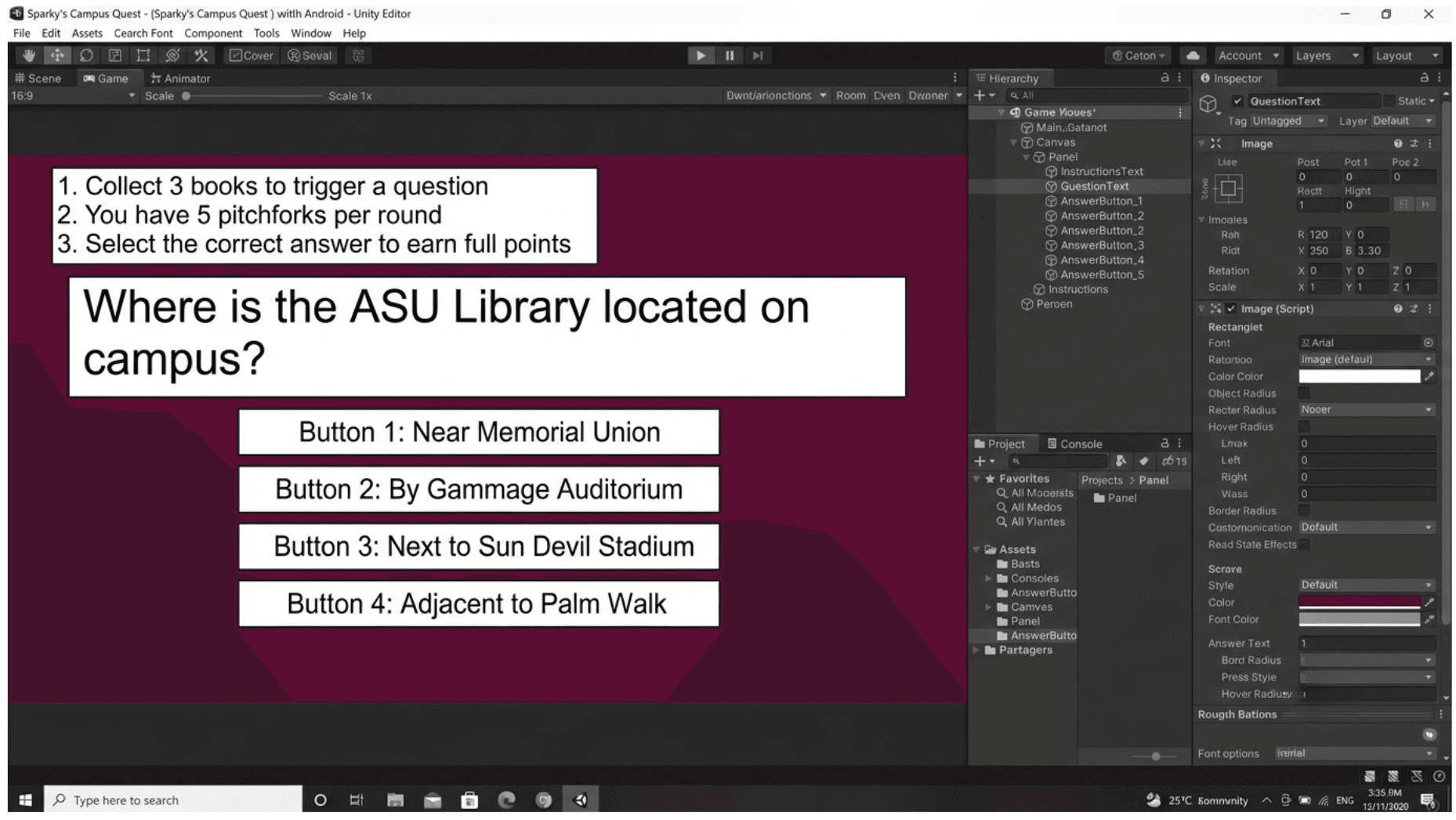The width and height of the screenshot is (1456, 820).
Task: Toggle the Image (Script) enabled checkbox
Action: click(1231, 309)
